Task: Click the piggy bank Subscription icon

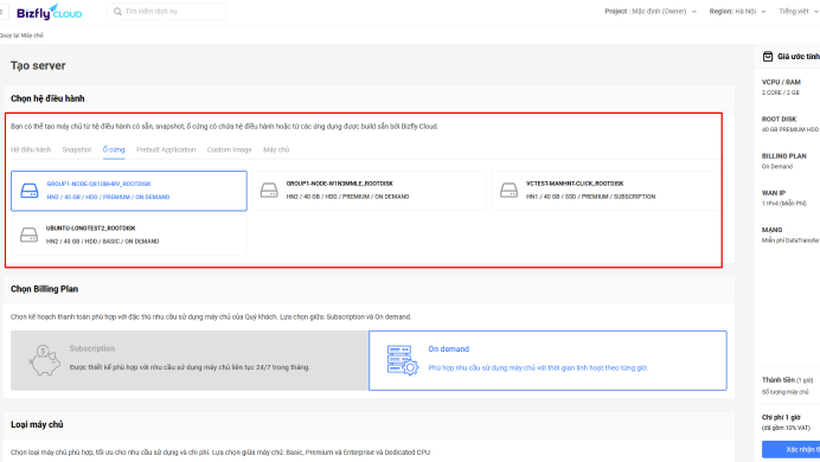Action: (44, 360)
